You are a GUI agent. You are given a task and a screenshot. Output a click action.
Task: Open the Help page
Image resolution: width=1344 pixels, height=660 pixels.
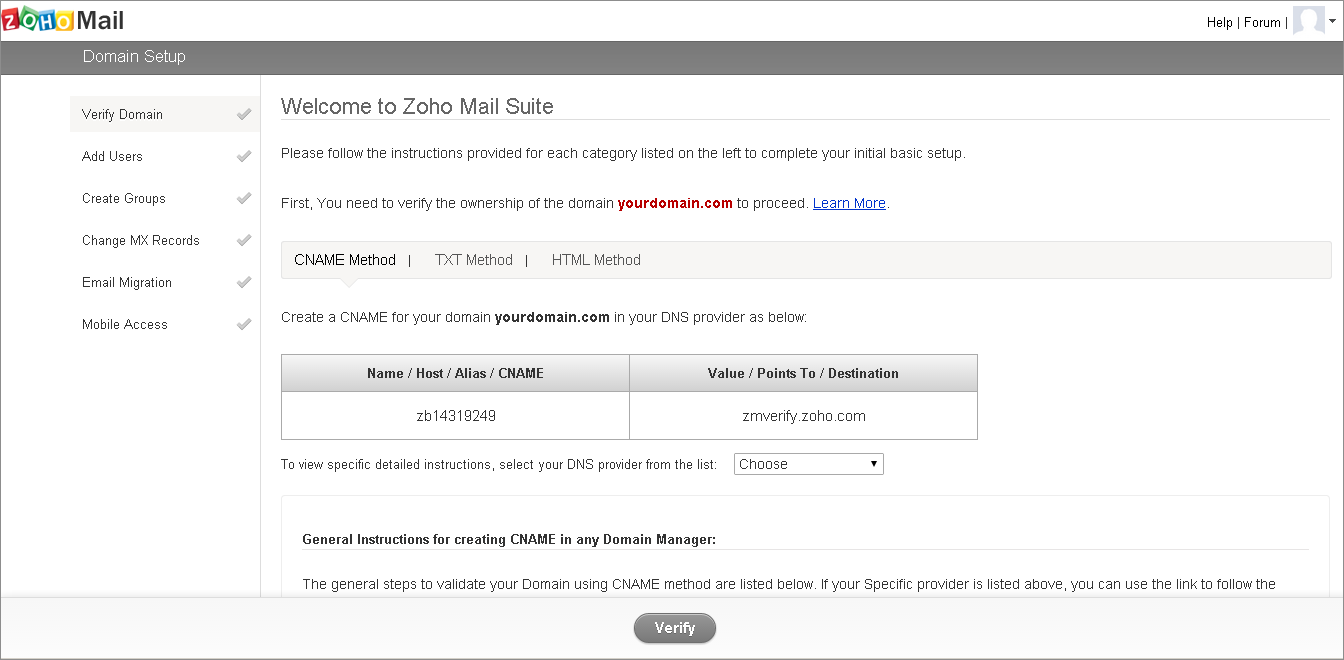coord(1219,22)
